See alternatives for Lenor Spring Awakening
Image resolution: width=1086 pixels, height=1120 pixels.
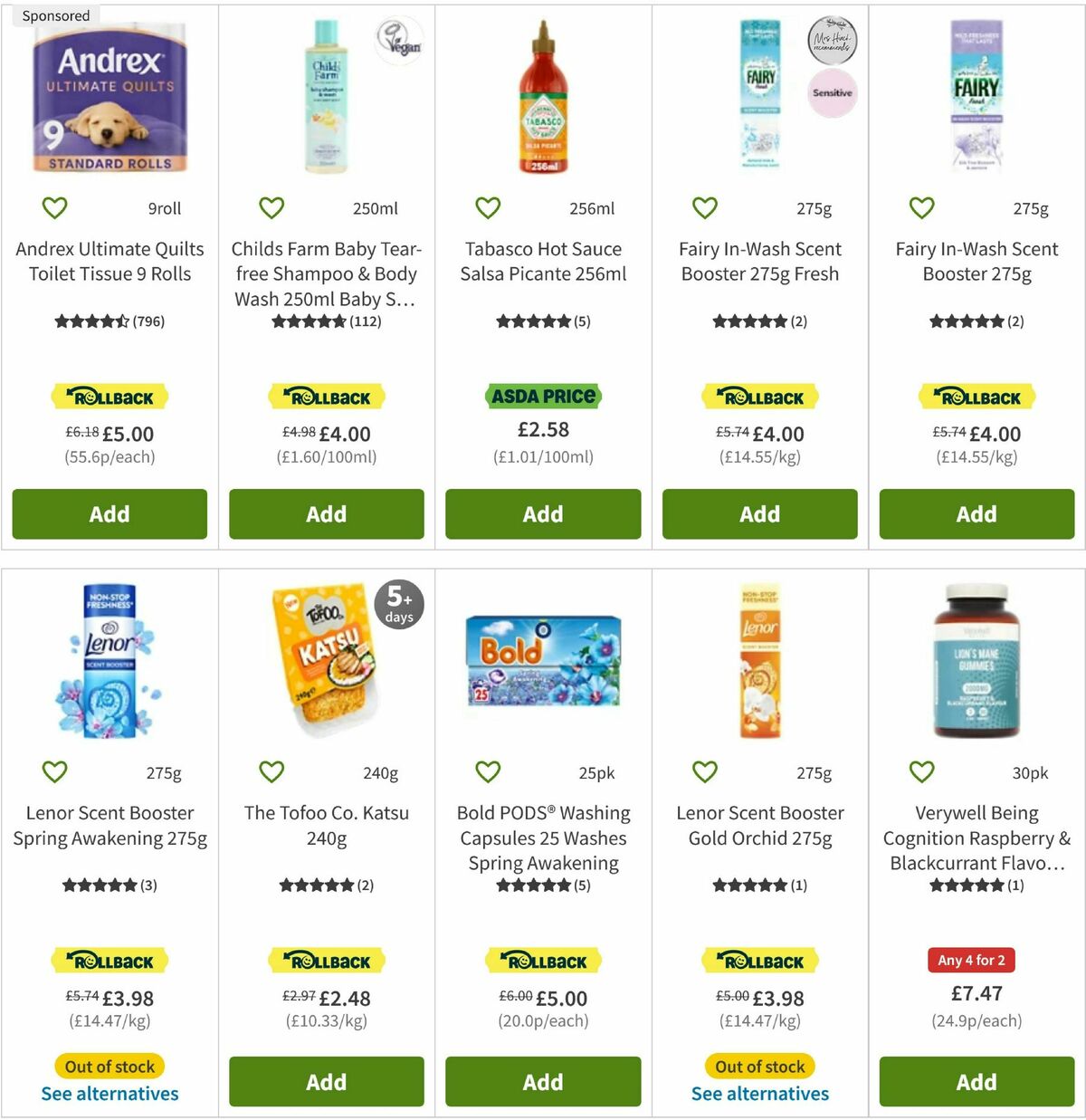(x=109, y=1093)
